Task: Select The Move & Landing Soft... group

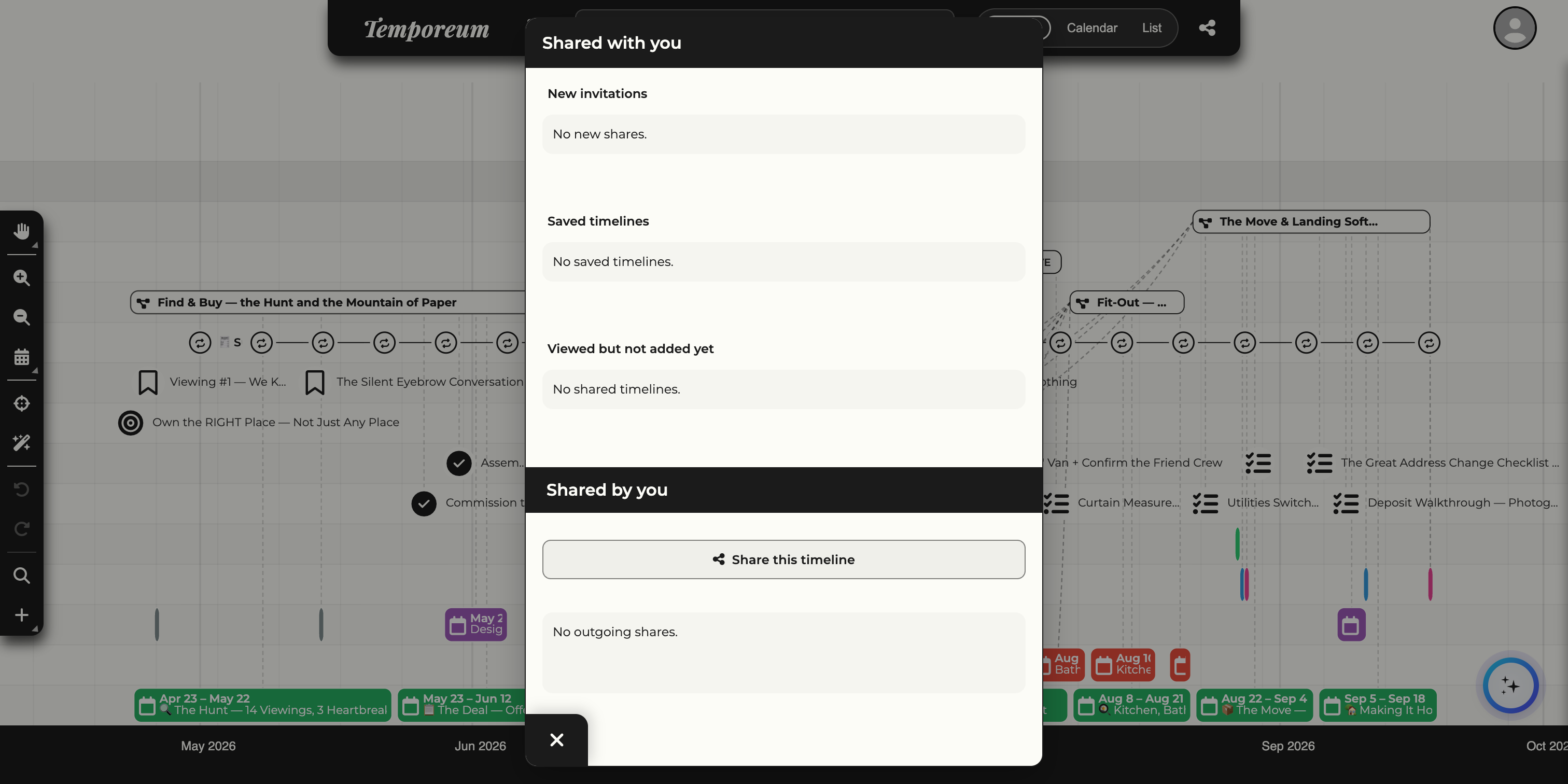Action: pos(1311,221)
